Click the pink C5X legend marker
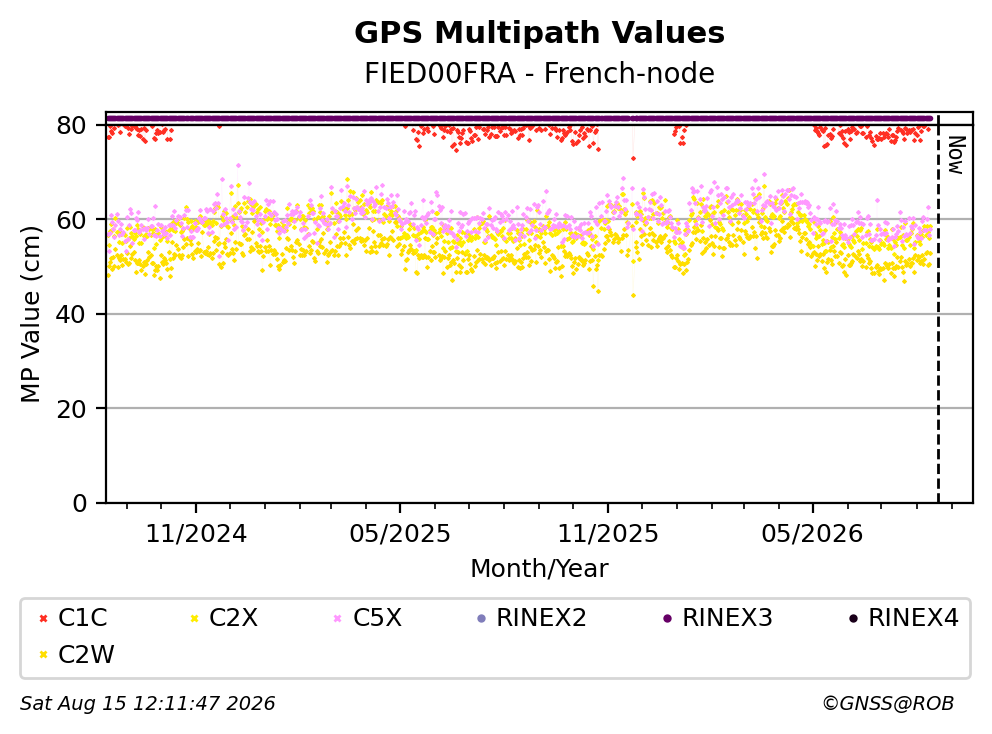 point(337,618)
